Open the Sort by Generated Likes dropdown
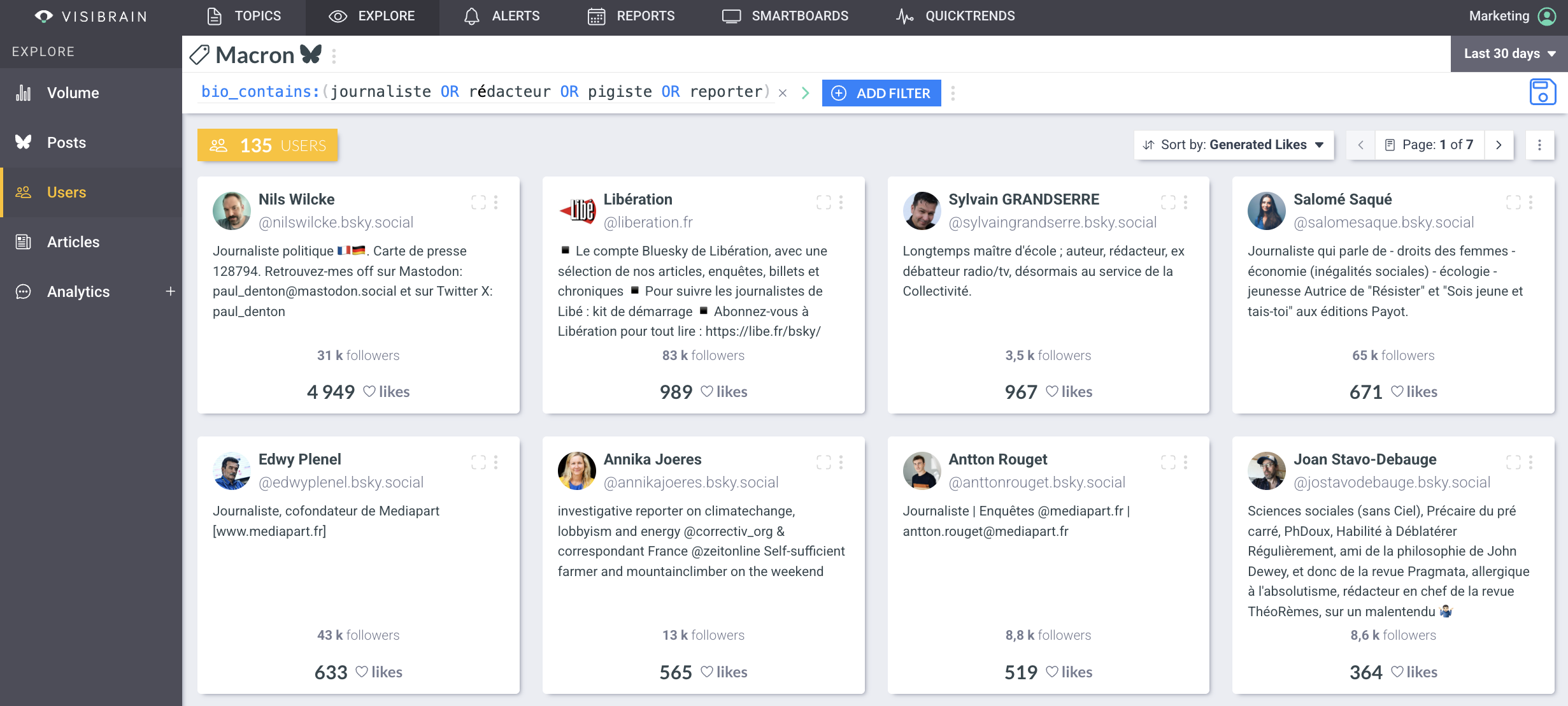 (1234, 145)
